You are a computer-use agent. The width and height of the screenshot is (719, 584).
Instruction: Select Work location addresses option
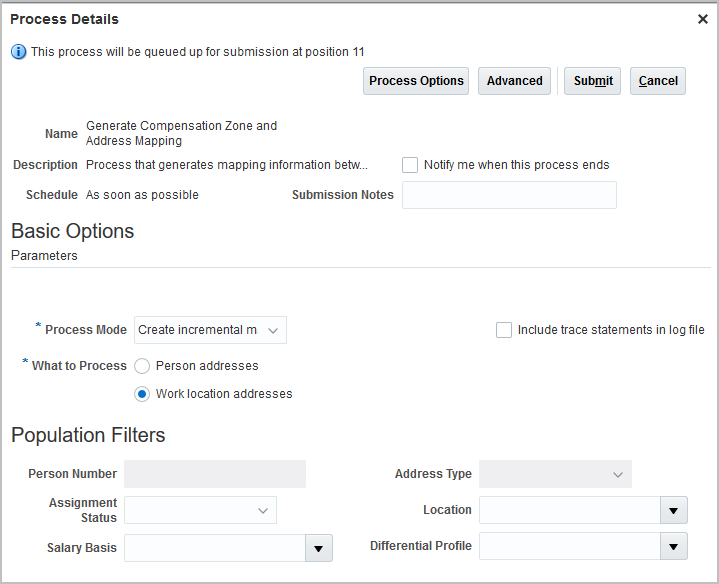(x=142, y=394)
